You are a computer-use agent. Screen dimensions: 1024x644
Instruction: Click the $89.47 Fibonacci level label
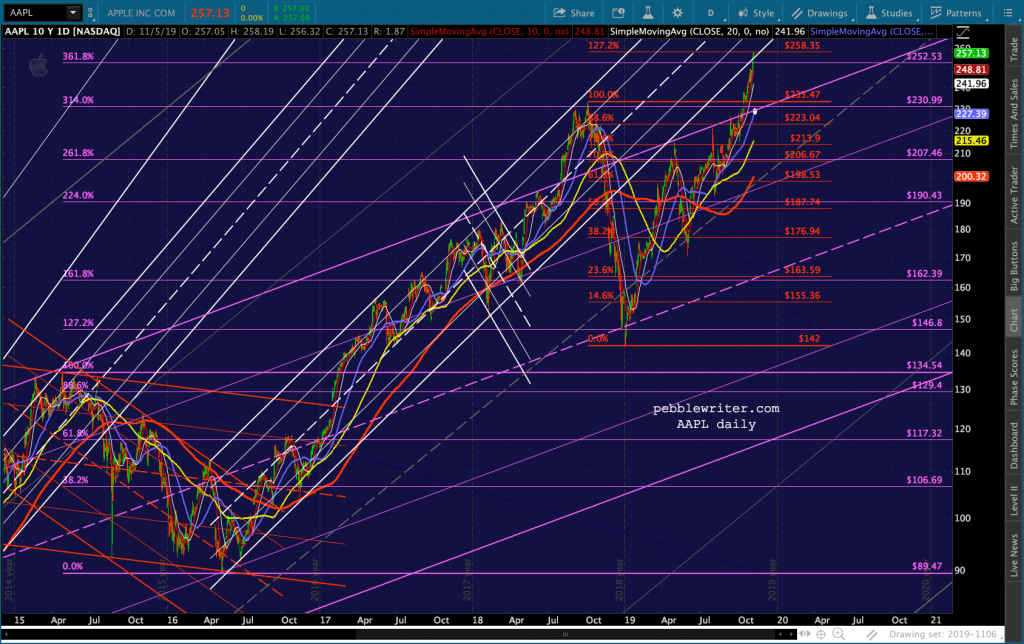tap(927, 566)
